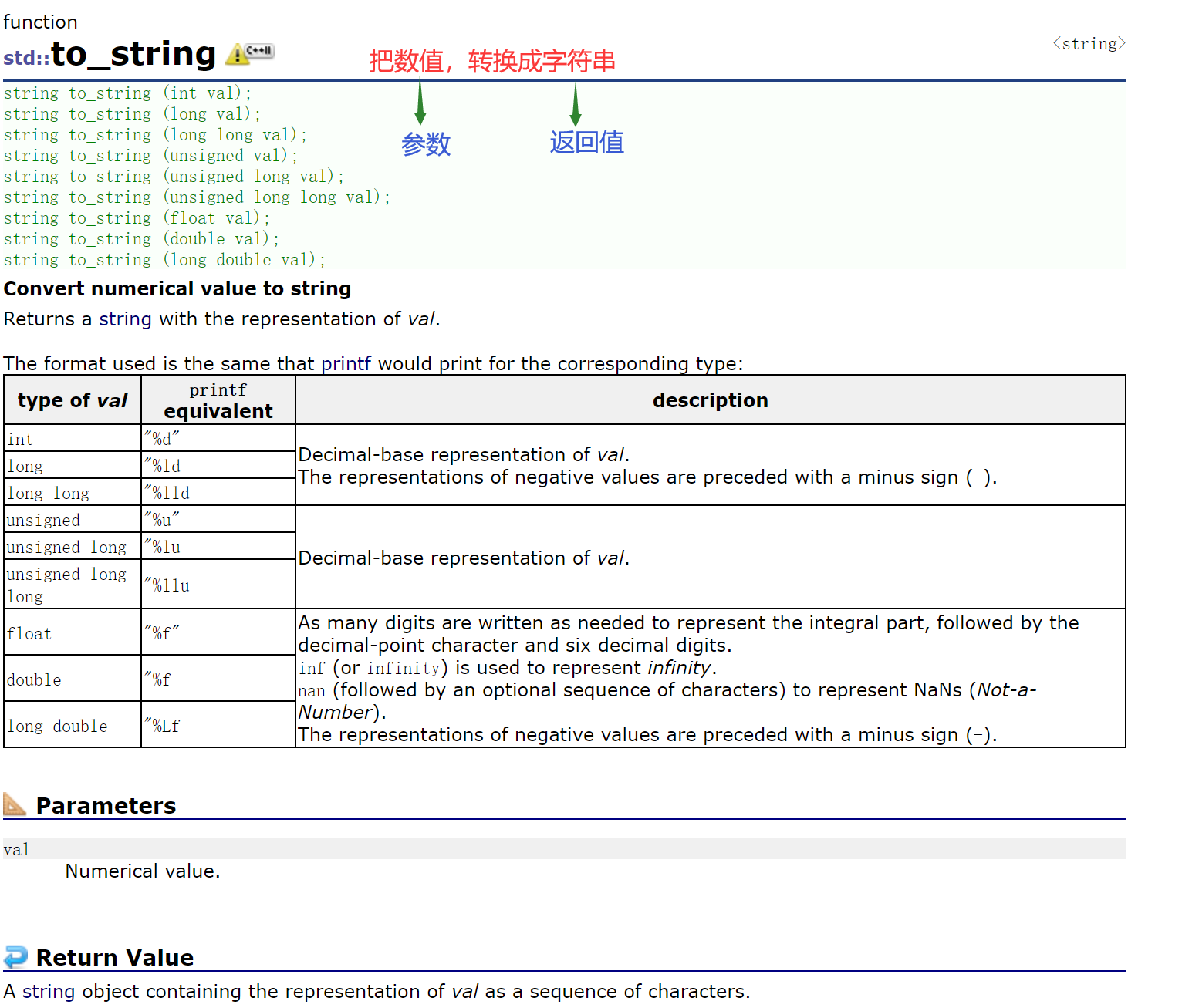Click the Return Value arrow icon
Image resolution: width=1182 pixels, height=1008 pixels.
click(x=15, y=956)
